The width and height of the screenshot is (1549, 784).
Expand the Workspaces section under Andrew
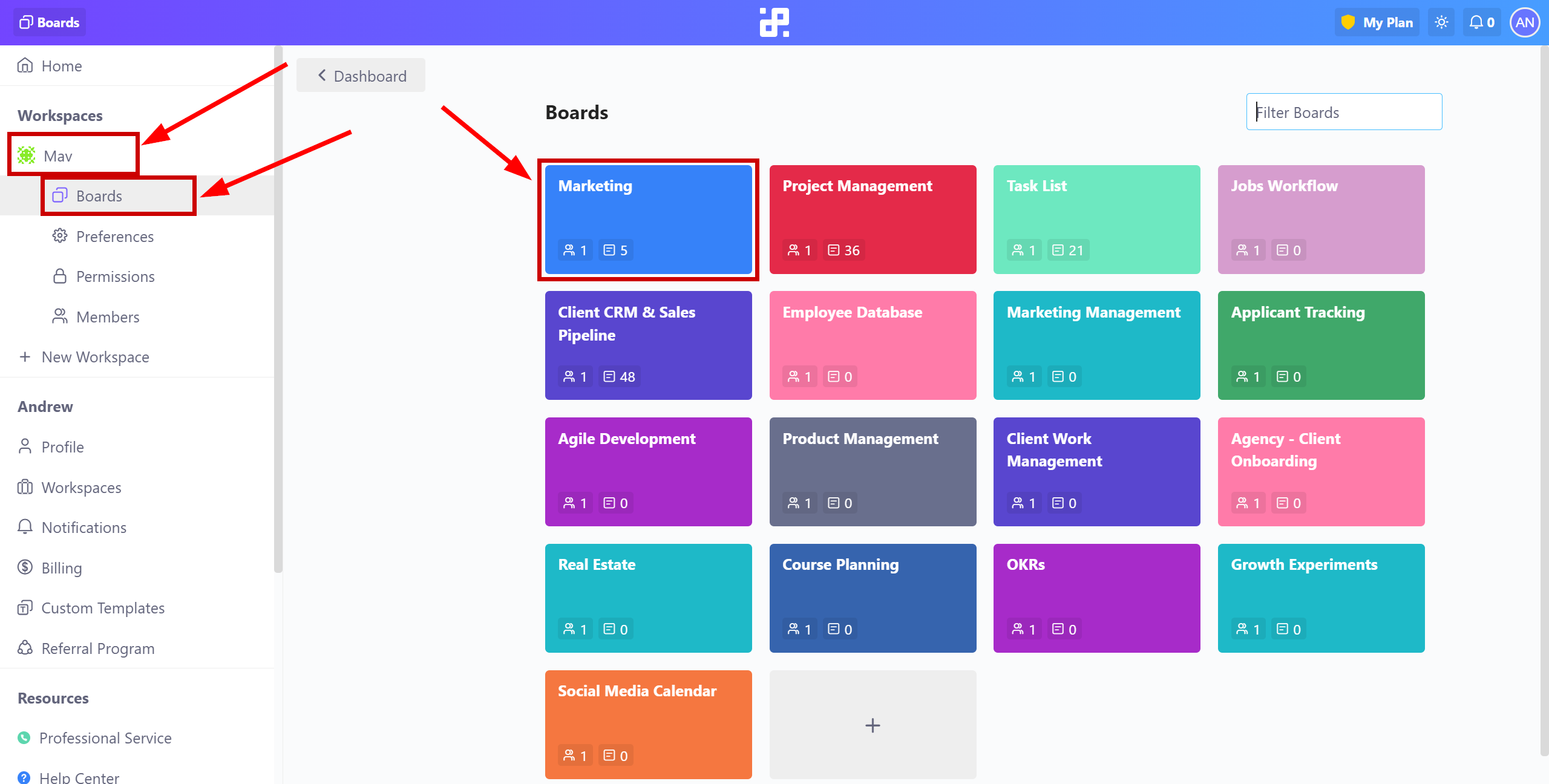80,487
